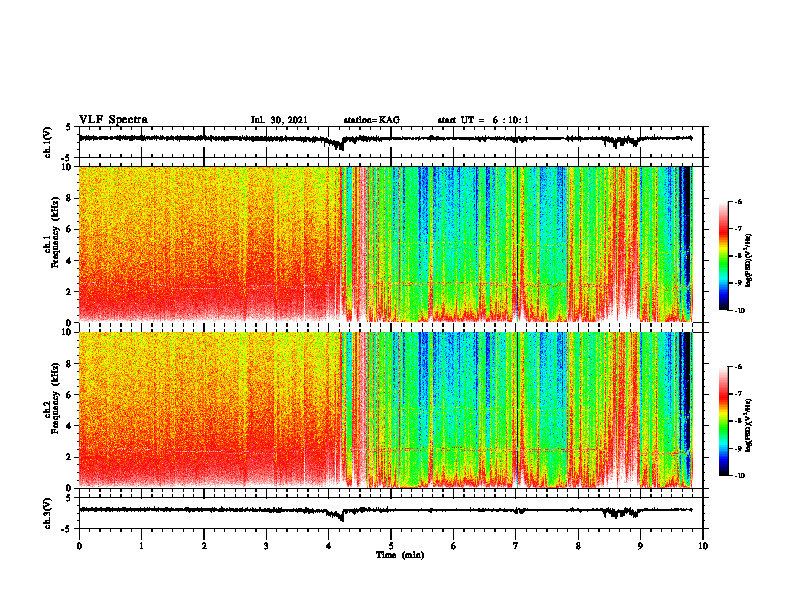The width and height of the screenshot is (792, 612).
Task: Click the dark vertical line at 7 min in ch.2 spectrogram
Action: 518,410
